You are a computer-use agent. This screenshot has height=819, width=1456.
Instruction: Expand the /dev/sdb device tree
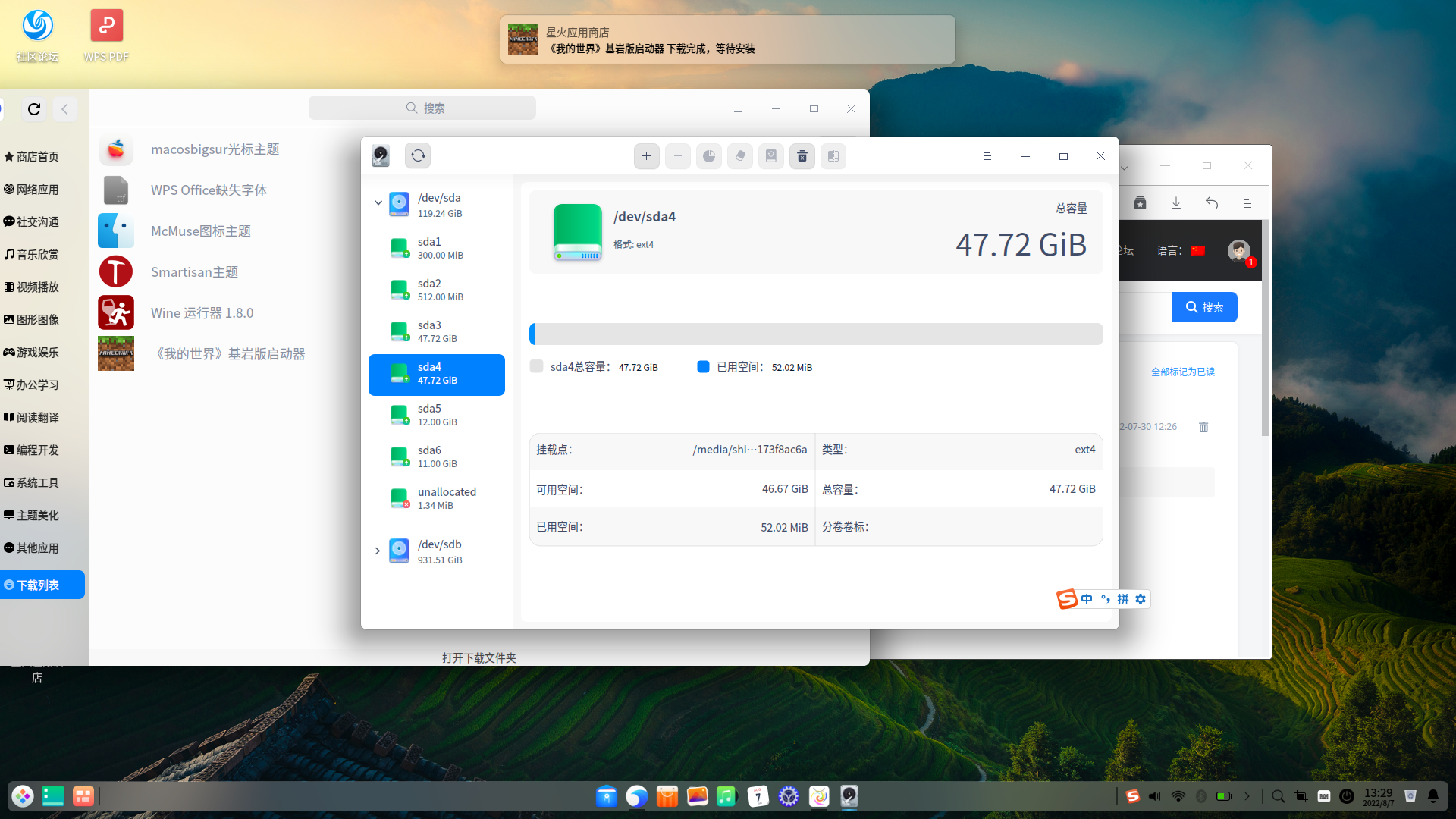(x=378, y=551)
